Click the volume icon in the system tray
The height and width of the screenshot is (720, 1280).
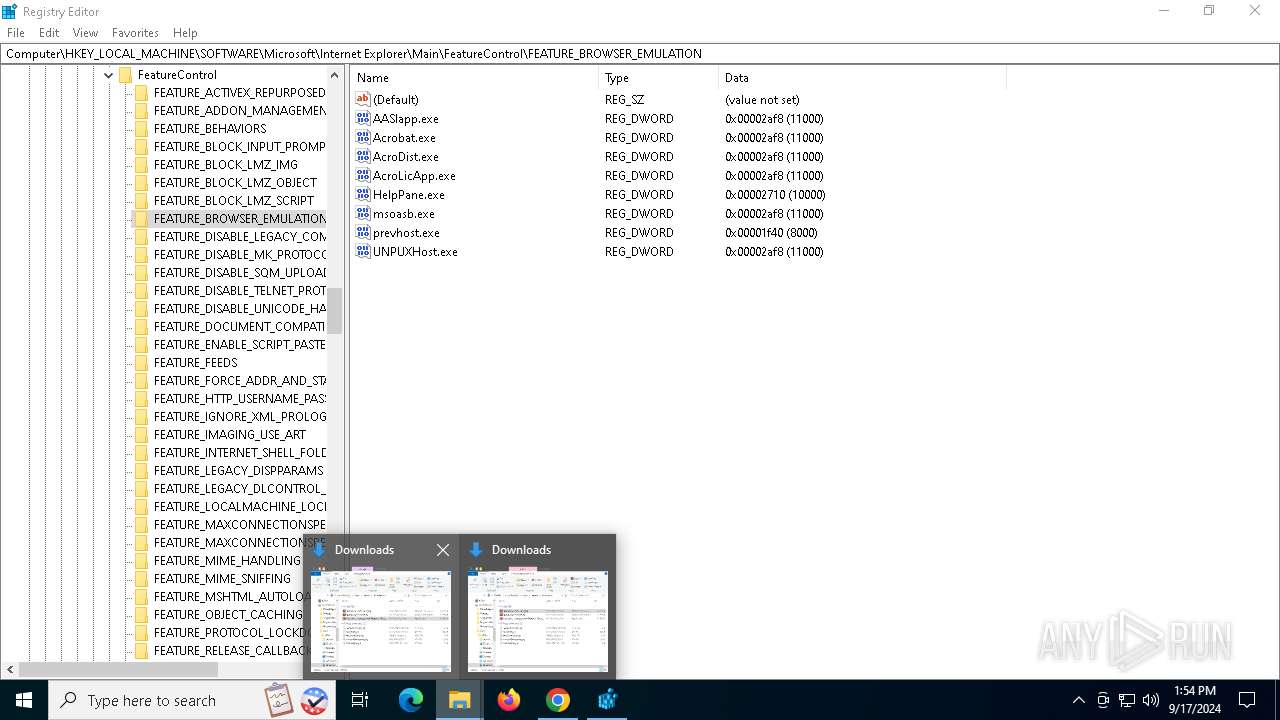1151,700
